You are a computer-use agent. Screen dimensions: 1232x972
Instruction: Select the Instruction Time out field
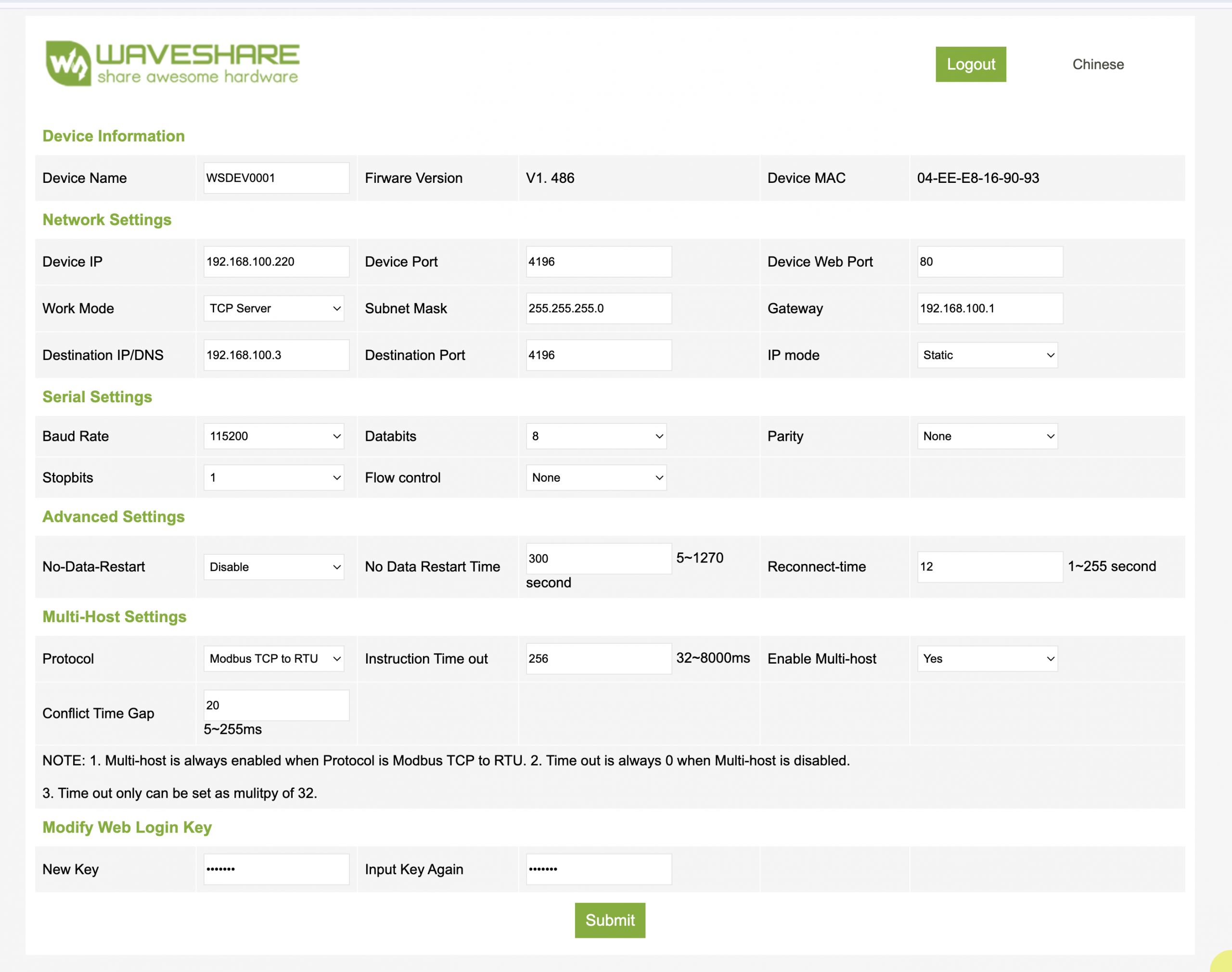(598, 658)
